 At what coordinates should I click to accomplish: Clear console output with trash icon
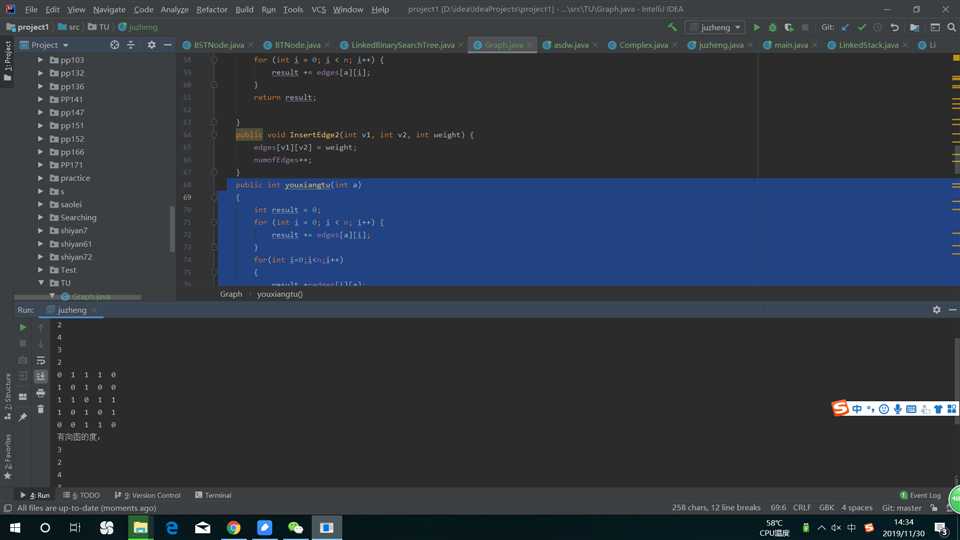coord(40,409)
